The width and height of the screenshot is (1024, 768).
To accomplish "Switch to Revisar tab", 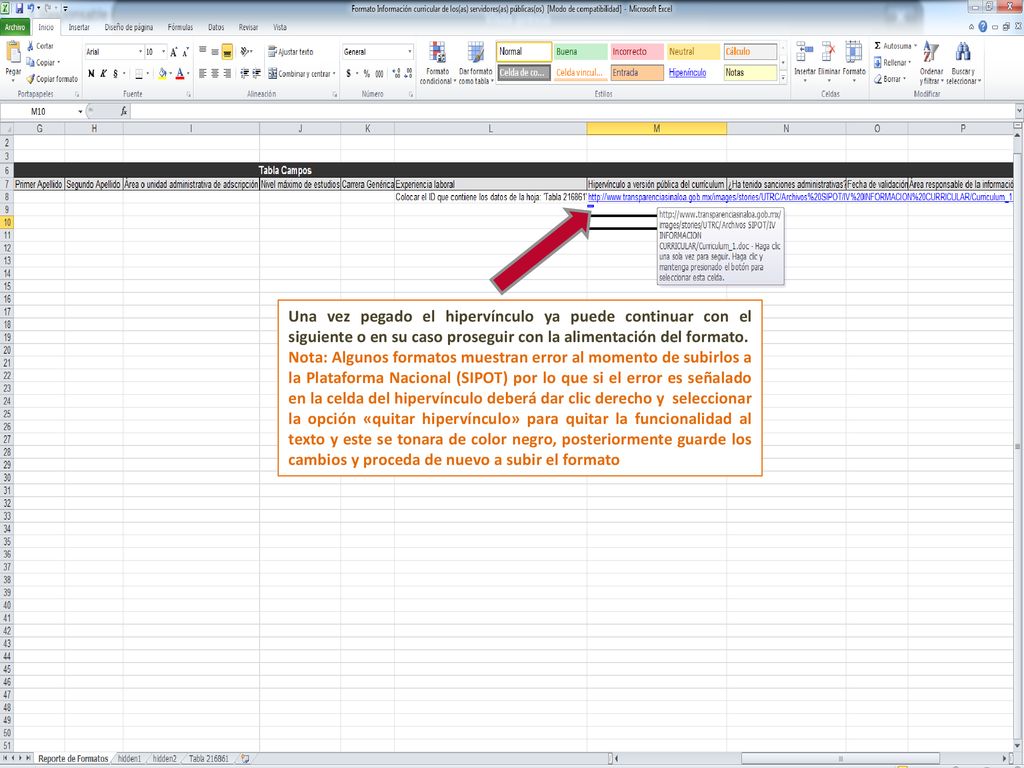I will point(248,27).
